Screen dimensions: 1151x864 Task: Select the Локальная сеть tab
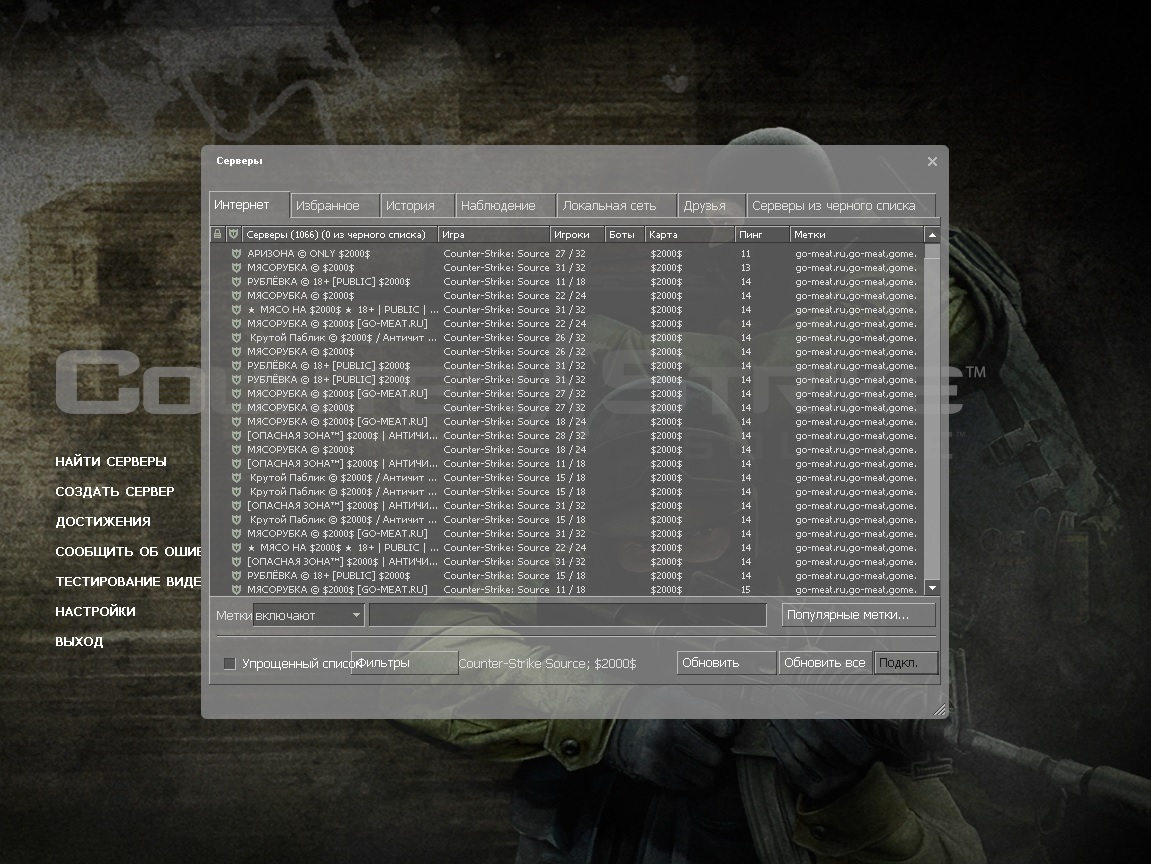[617, 206]
